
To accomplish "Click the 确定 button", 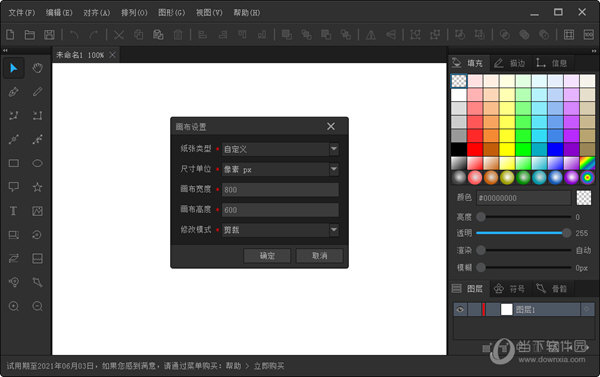I will pos(267,256).
